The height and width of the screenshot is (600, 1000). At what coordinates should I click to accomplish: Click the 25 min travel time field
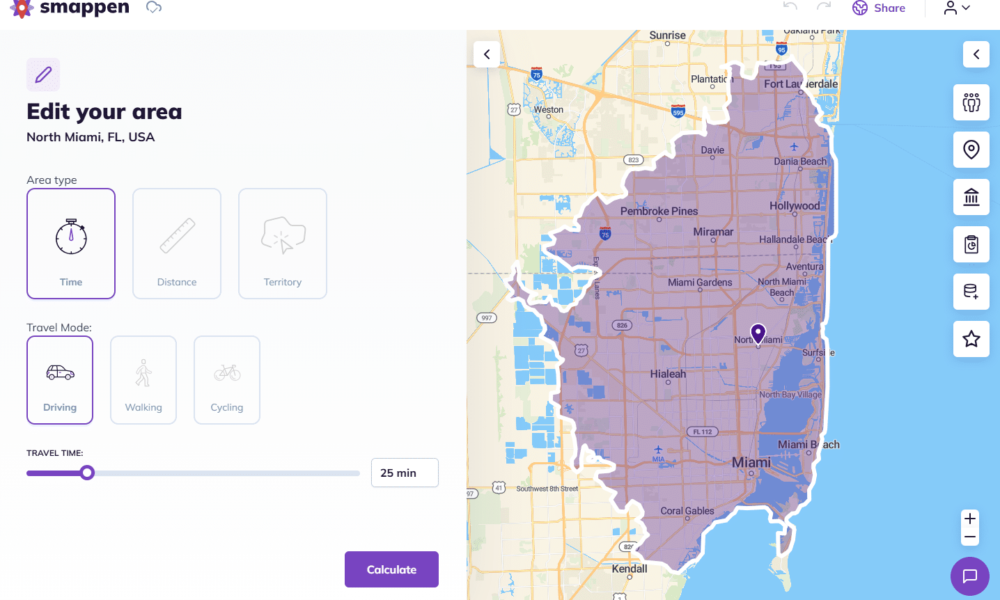click(404, 473)
